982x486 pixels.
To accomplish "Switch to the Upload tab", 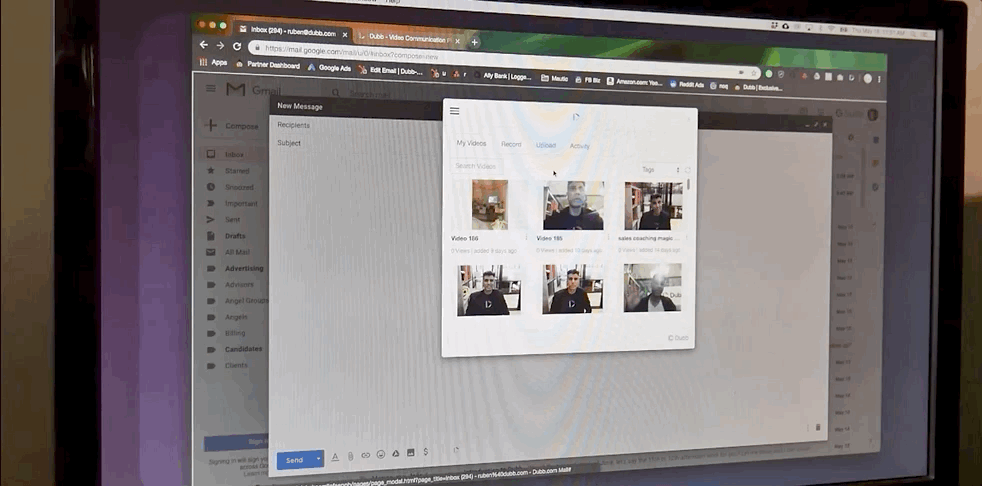I will point(545,145).
